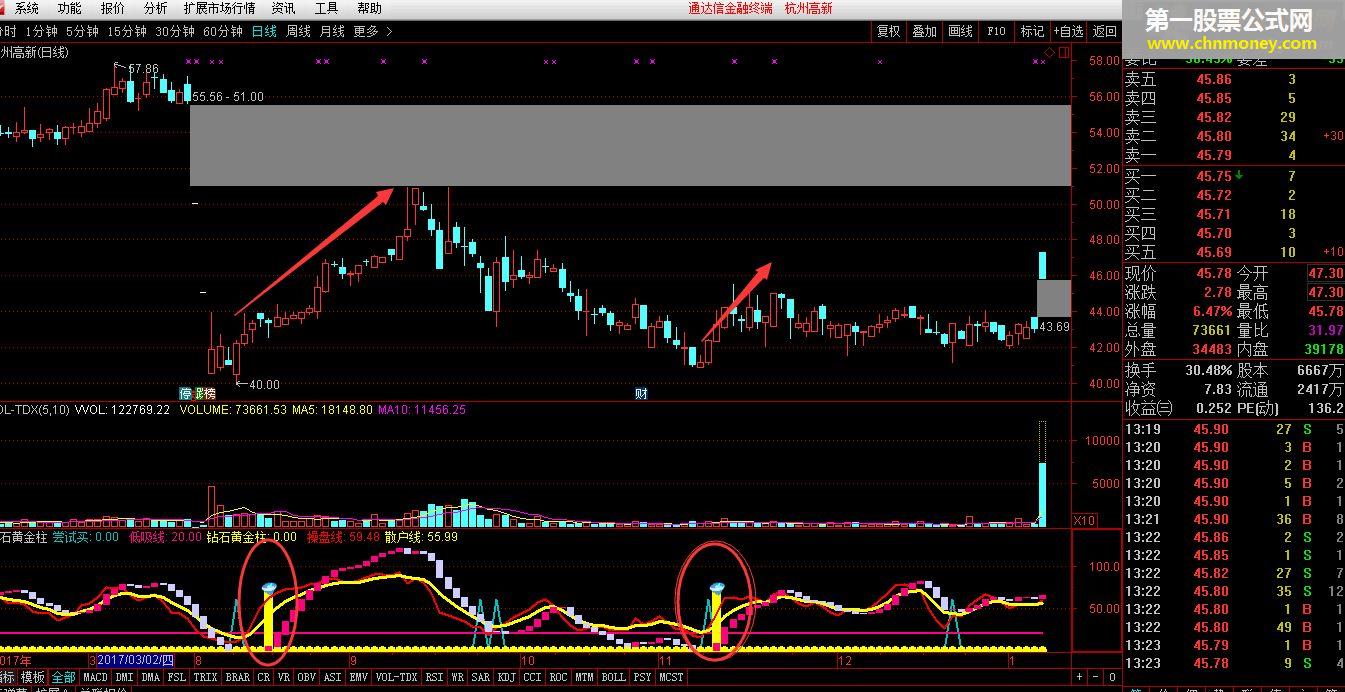The width and height of the screenshot is (1345, 692).
Task: Switch chart to 5分钟 period
Action: tap(82, 31)
